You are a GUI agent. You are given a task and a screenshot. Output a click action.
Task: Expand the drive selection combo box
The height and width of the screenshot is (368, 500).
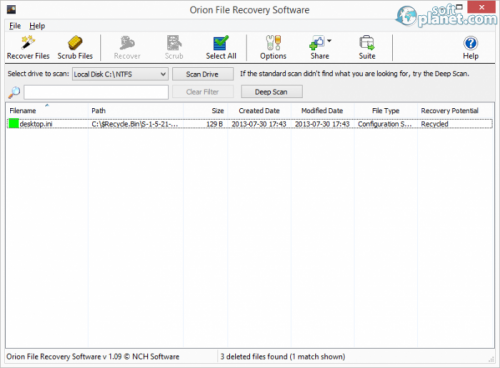tap(120, 74)
